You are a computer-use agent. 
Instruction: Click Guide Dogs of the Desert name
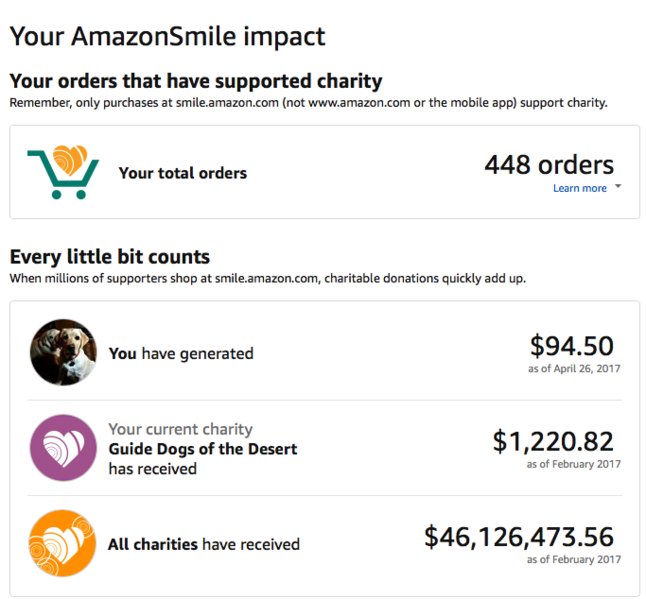point(203,449)
